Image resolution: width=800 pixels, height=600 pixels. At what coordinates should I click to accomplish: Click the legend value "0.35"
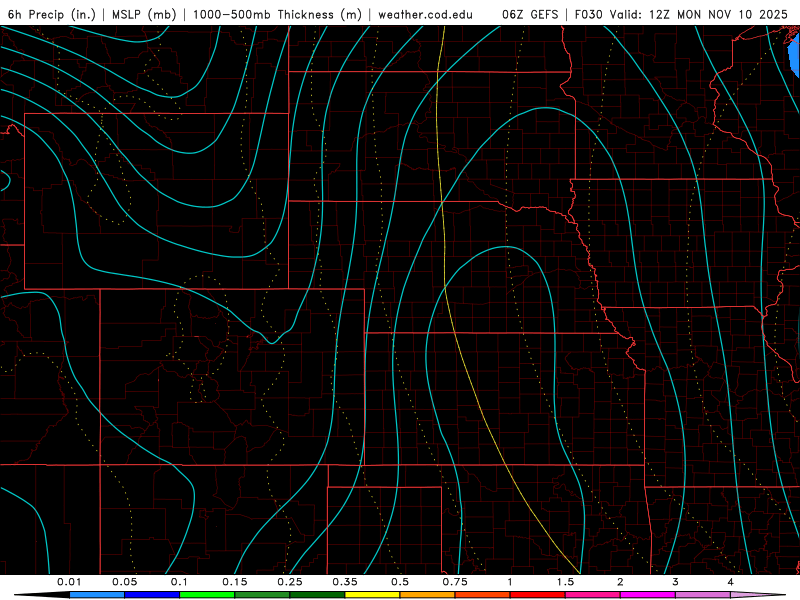coord(345,582)
